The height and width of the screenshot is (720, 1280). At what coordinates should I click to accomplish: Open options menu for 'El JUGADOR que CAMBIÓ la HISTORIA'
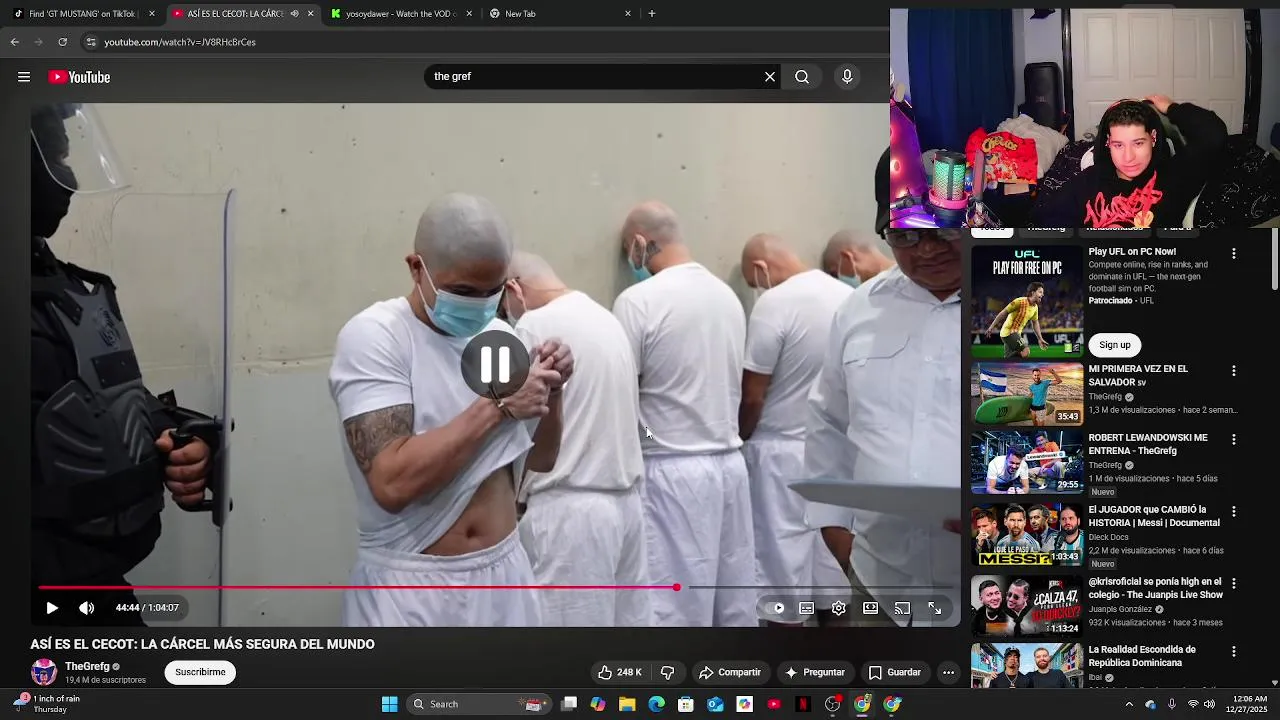[x=1234, y=512]
